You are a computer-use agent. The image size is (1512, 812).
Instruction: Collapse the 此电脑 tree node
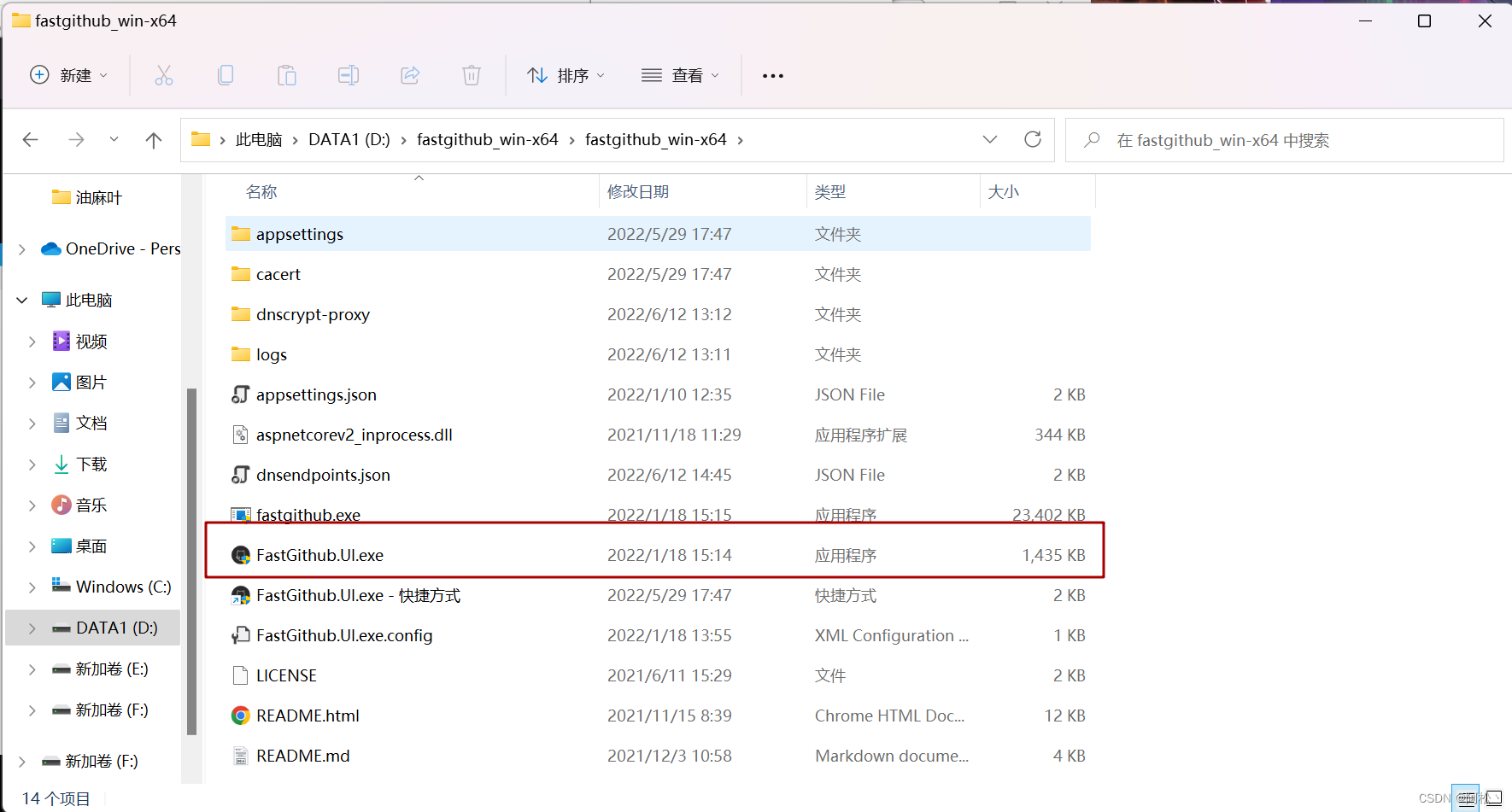tap(22, 300)
